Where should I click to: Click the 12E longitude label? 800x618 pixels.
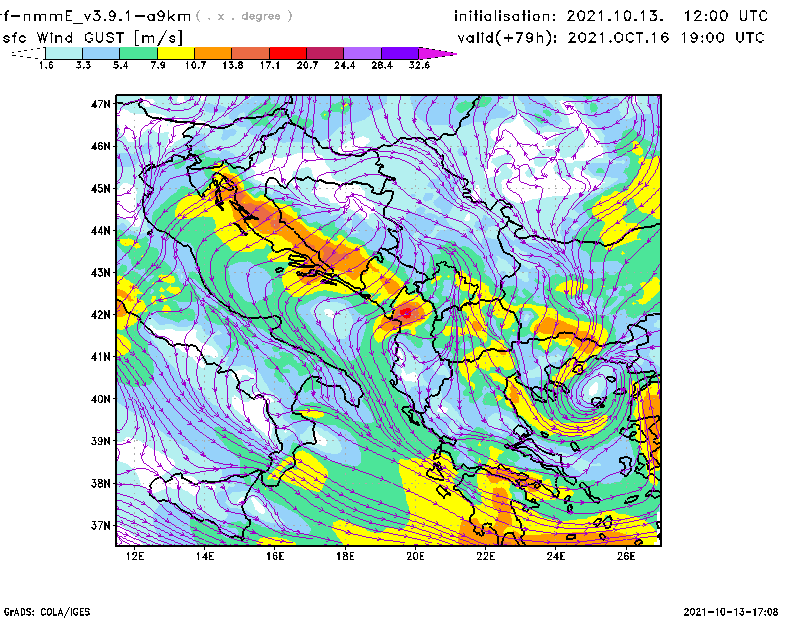[135, 556]
